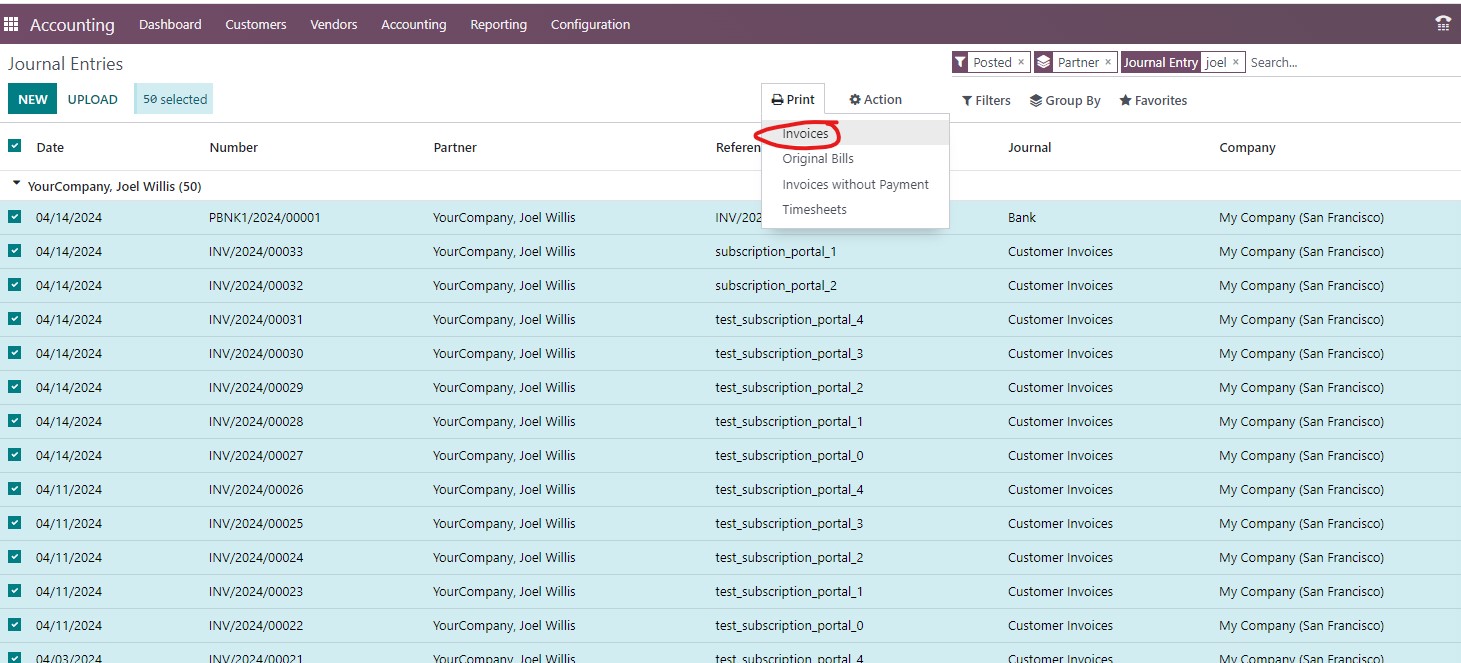Open the Action dropdown
Image resolution: width=1461 pixels, height=663 pixels.
[x=876, y=100]
